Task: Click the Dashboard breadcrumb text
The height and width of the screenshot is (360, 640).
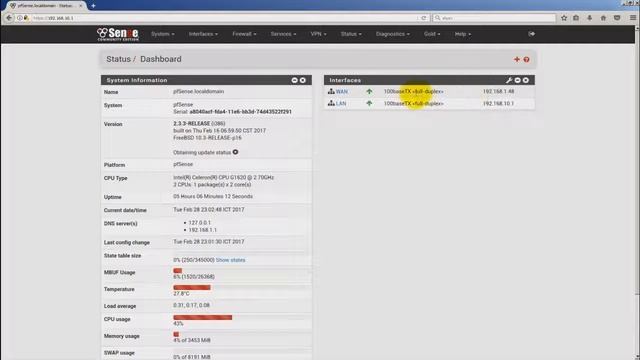Action: (161, 59)
